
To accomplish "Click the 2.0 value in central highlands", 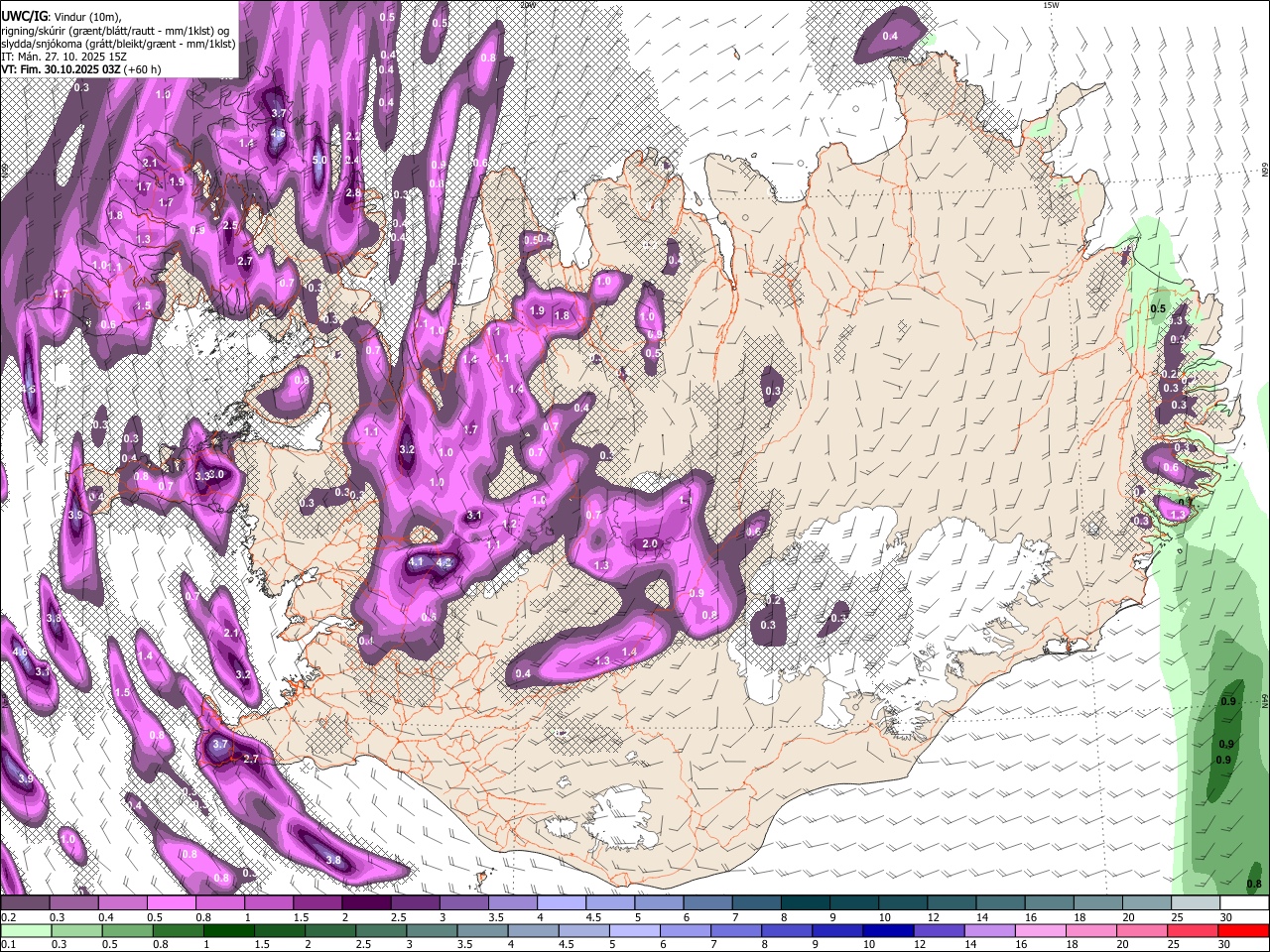I will point(650,544).
